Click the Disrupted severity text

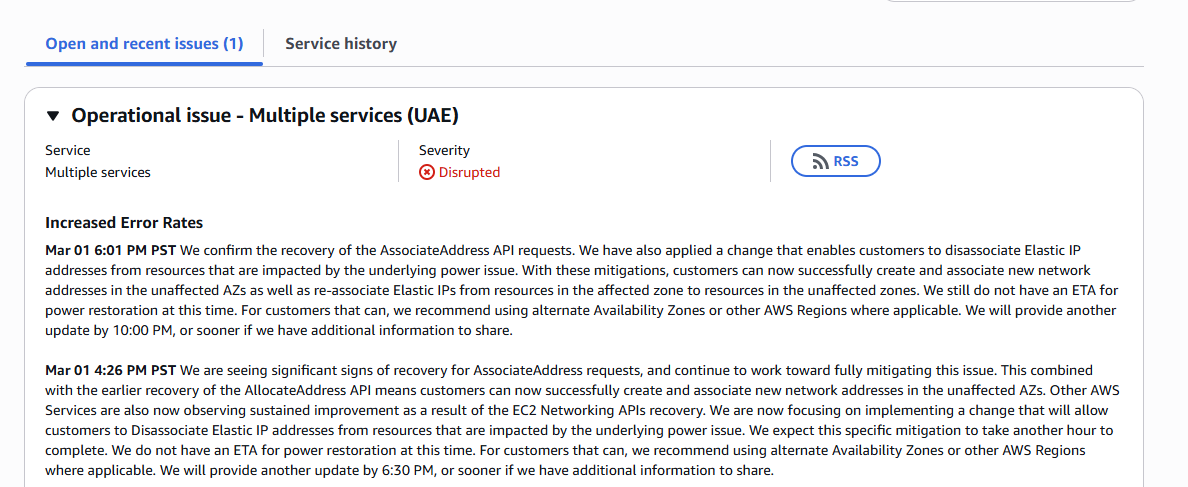(x=469, y=172)
